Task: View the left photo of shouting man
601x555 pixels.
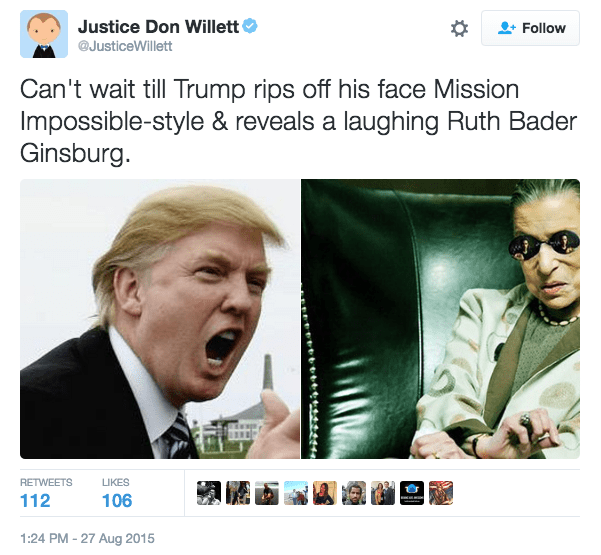Action: [160, 319]
